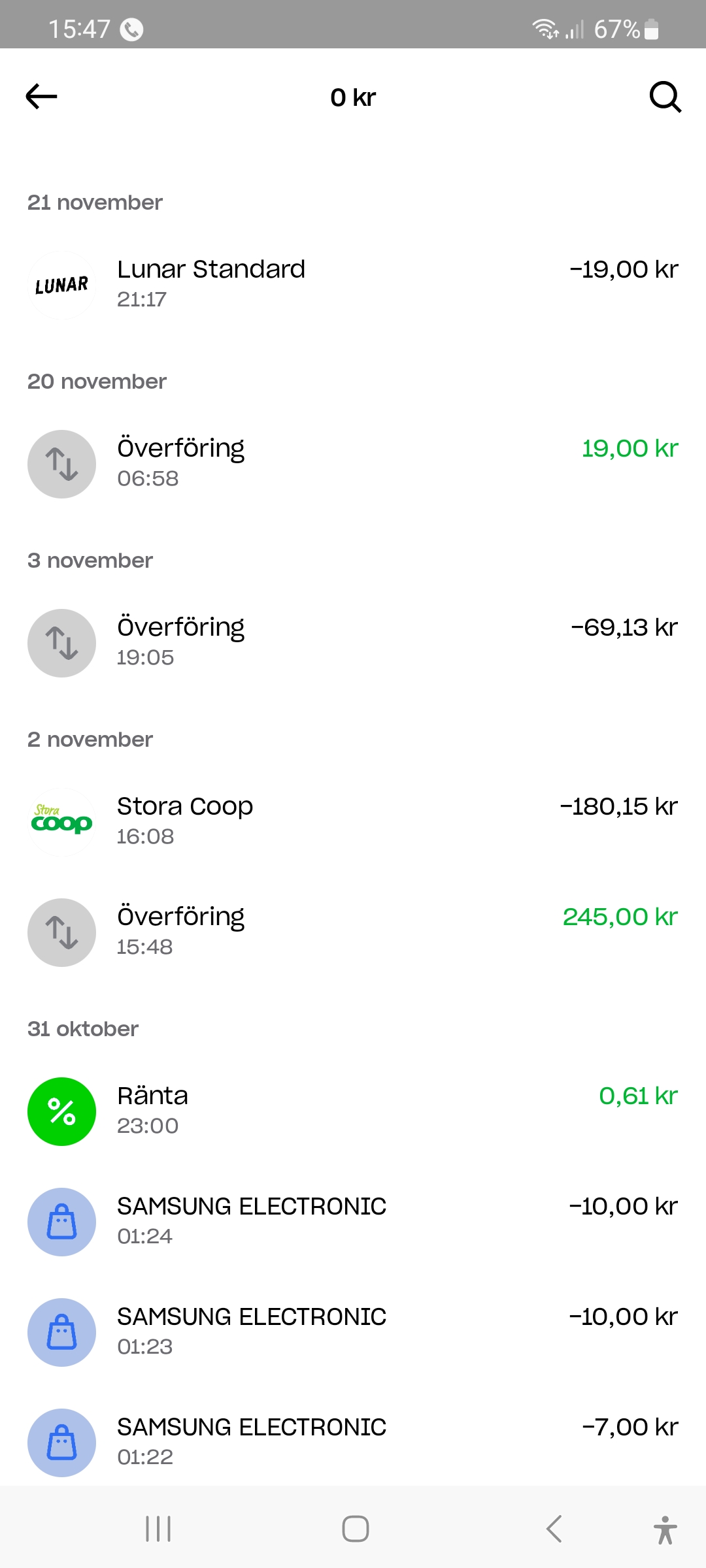Tap the Stora Coop logo

click(62, 822)
